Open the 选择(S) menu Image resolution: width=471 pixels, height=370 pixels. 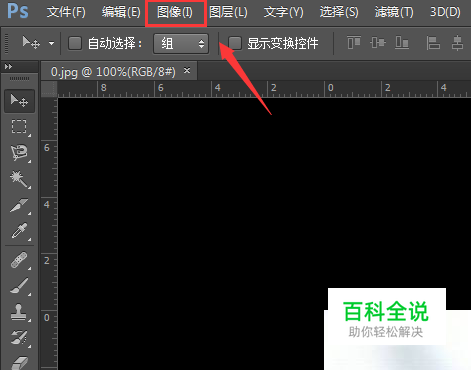(x=339, y=12)
